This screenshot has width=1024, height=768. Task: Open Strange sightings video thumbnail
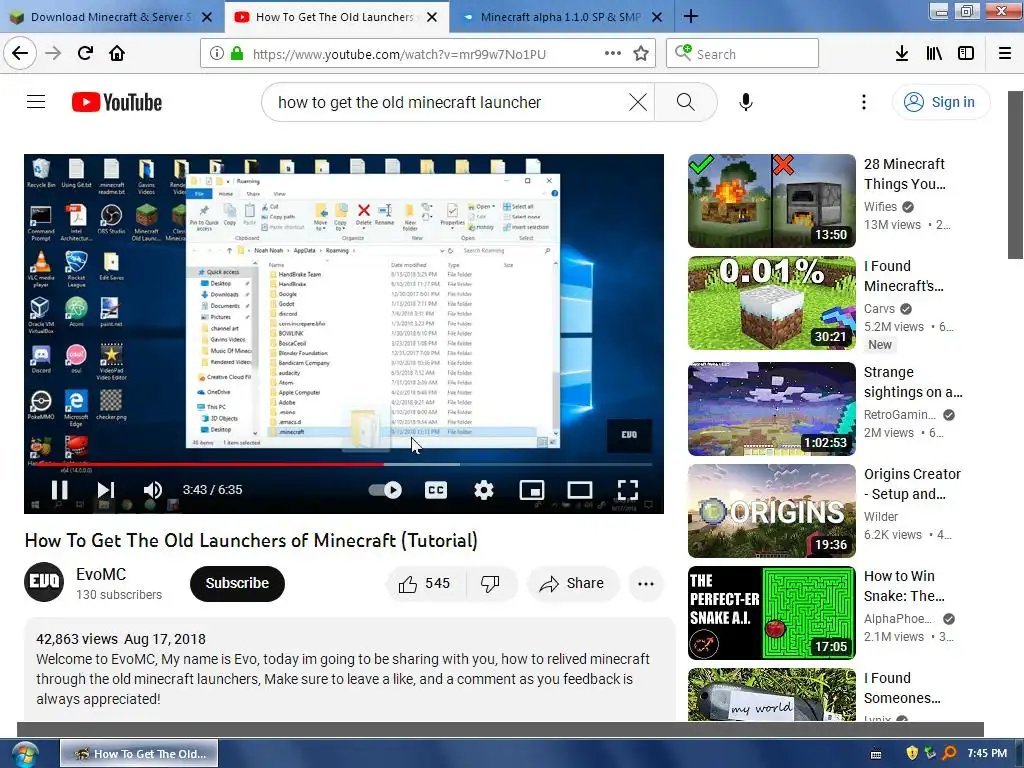771,409
